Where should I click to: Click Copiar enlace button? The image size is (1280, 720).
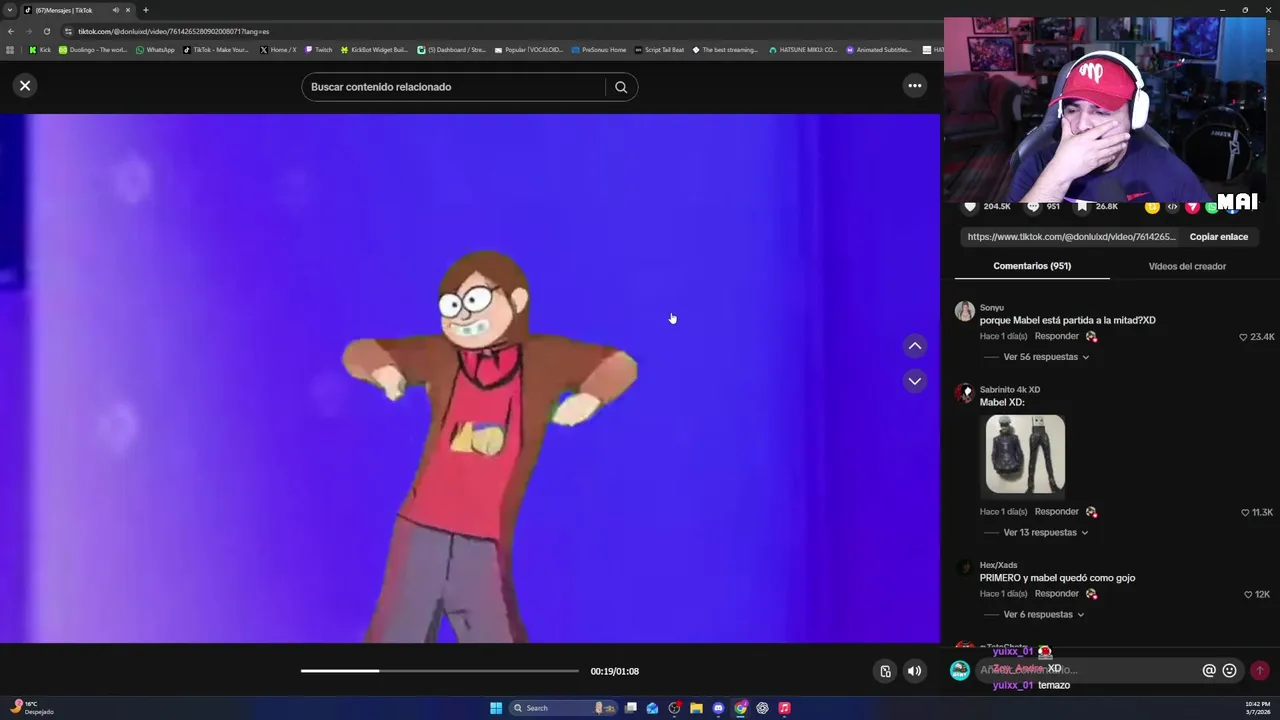(x=1218, y=237)
